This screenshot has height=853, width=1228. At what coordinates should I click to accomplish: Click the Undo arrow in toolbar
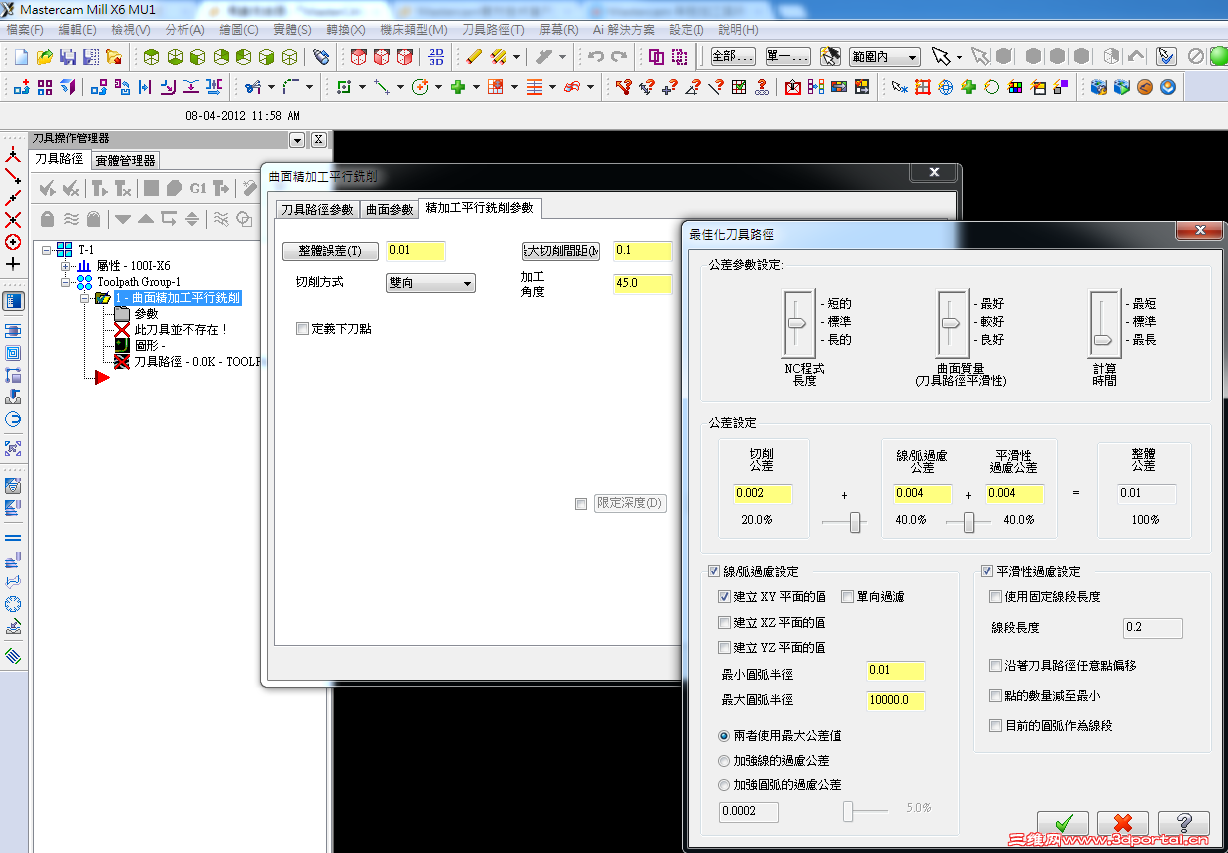coord(596,57)
